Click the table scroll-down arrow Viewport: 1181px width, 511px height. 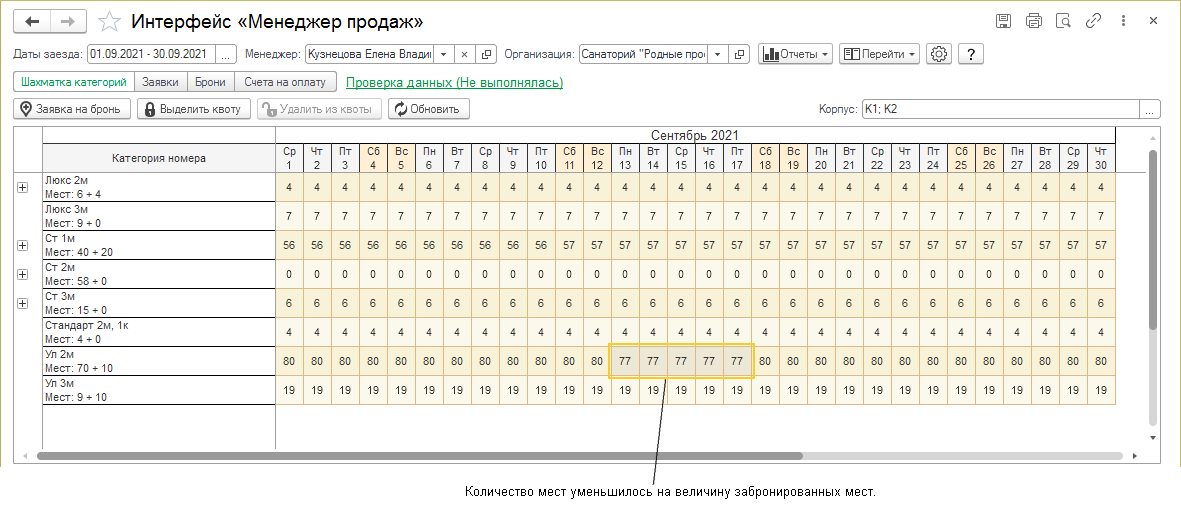[x=1152, y=437]
